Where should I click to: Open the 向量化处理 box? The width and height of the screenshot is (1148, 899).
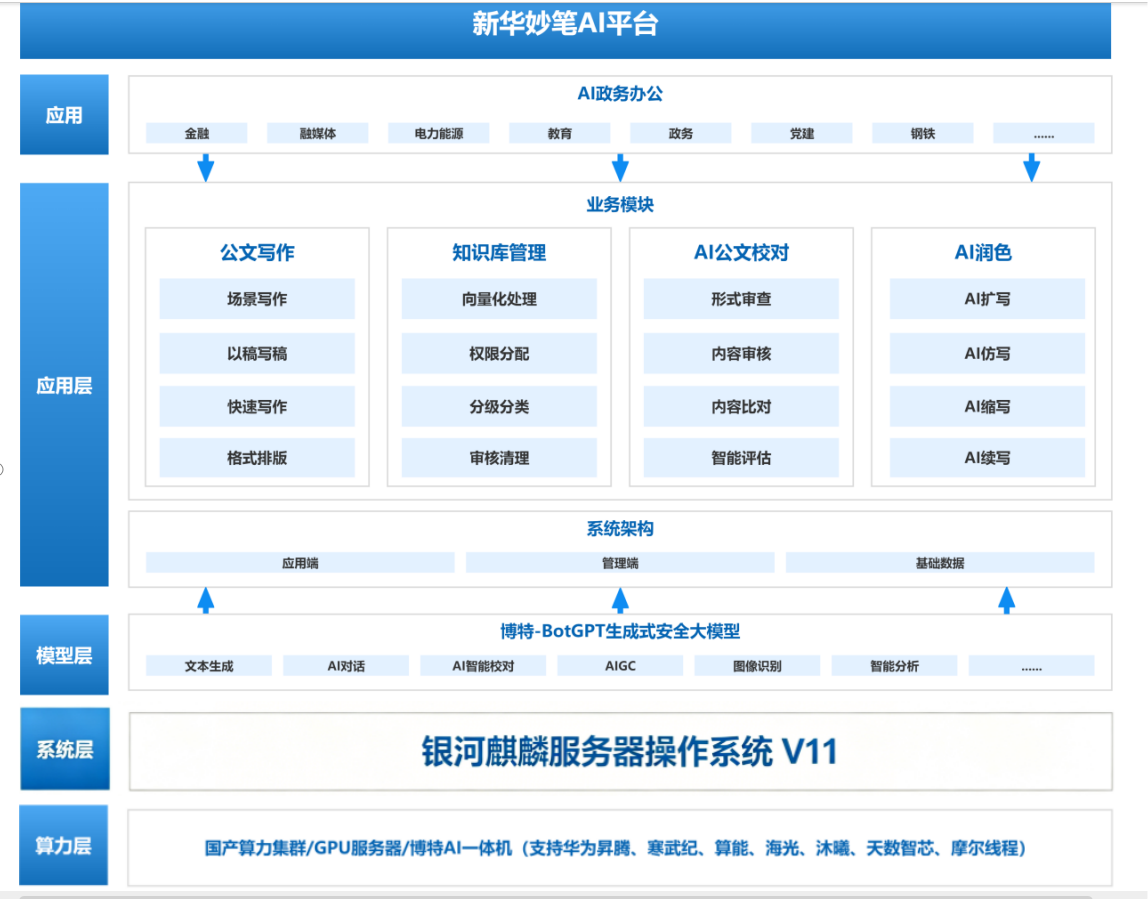click(x=499, y=299)
